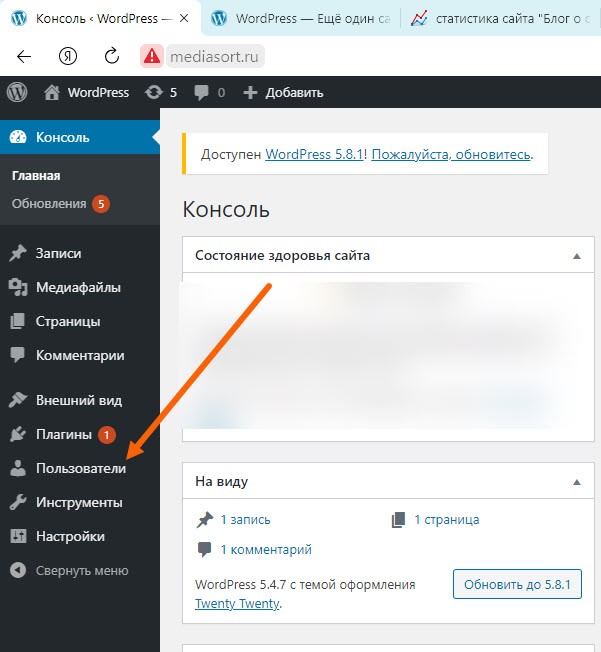
Task: Collapse the sidebar with Свернуть меню
Action: tap(70, 571)
